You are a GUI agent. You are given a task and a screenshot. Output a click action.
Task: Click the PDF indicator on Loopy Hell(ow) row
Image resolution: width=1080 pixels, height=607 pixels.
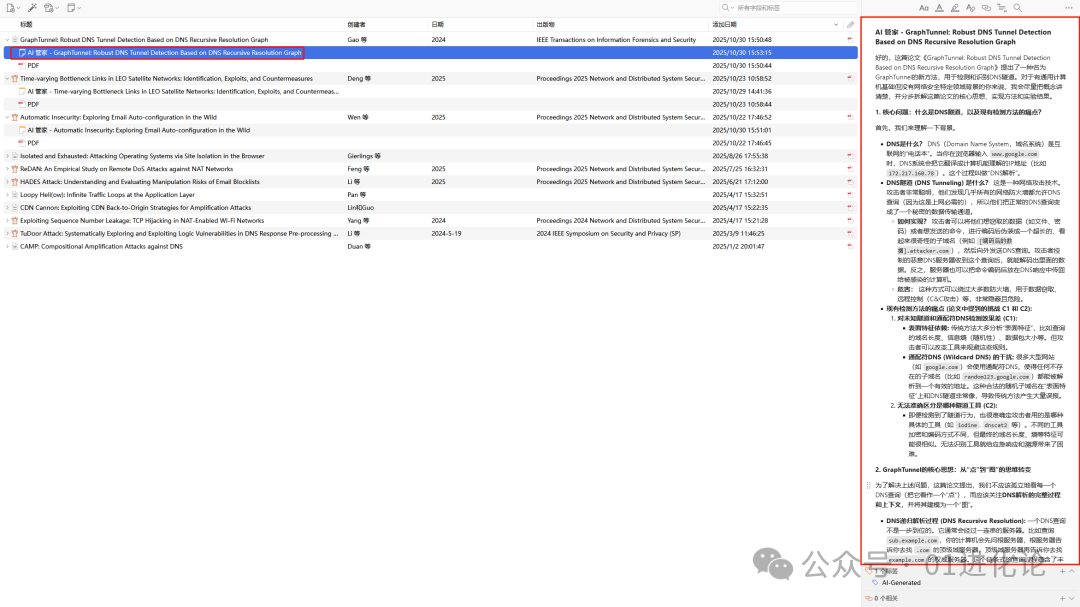click(x=850, y=195)
